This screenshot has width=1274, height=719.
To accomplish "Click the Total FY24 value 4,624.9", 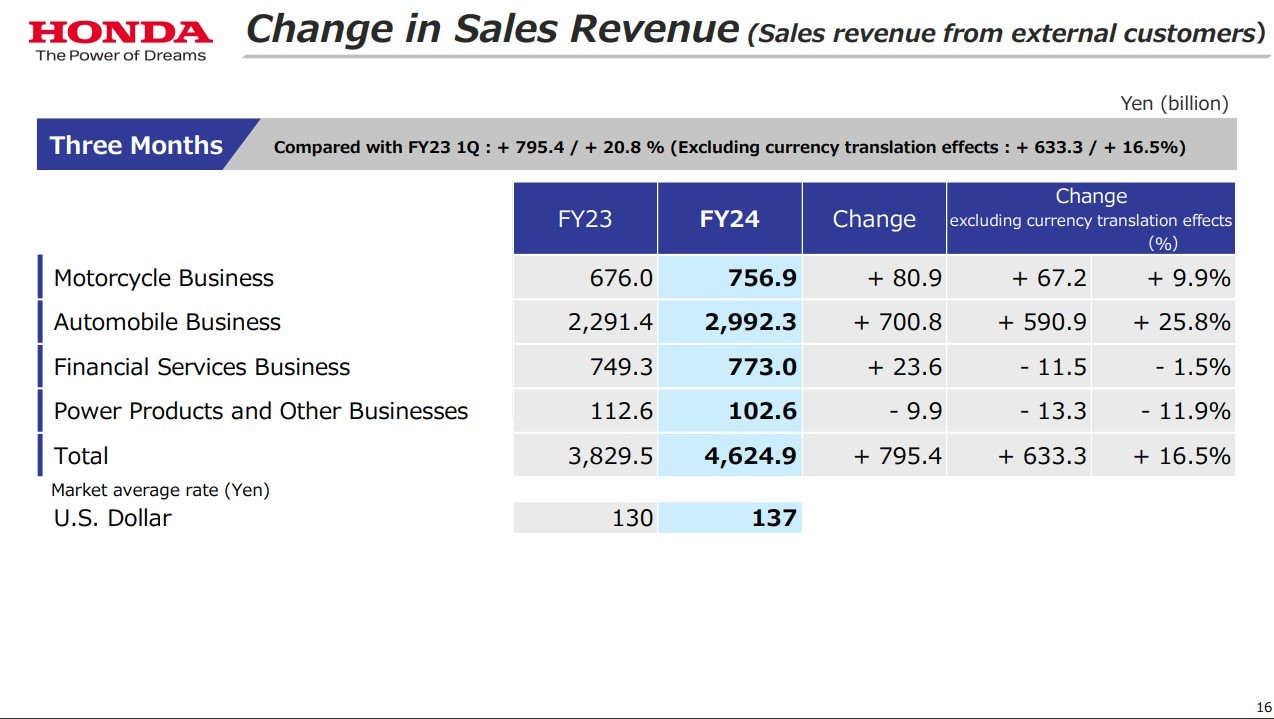I will click(x=750, y=456).
